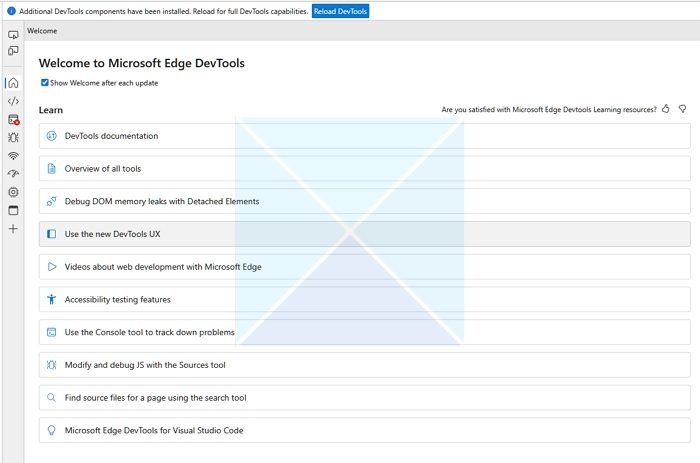Switch to the Welcome tab
Viewport: 700px width, 463px height.
coord(42,31)
